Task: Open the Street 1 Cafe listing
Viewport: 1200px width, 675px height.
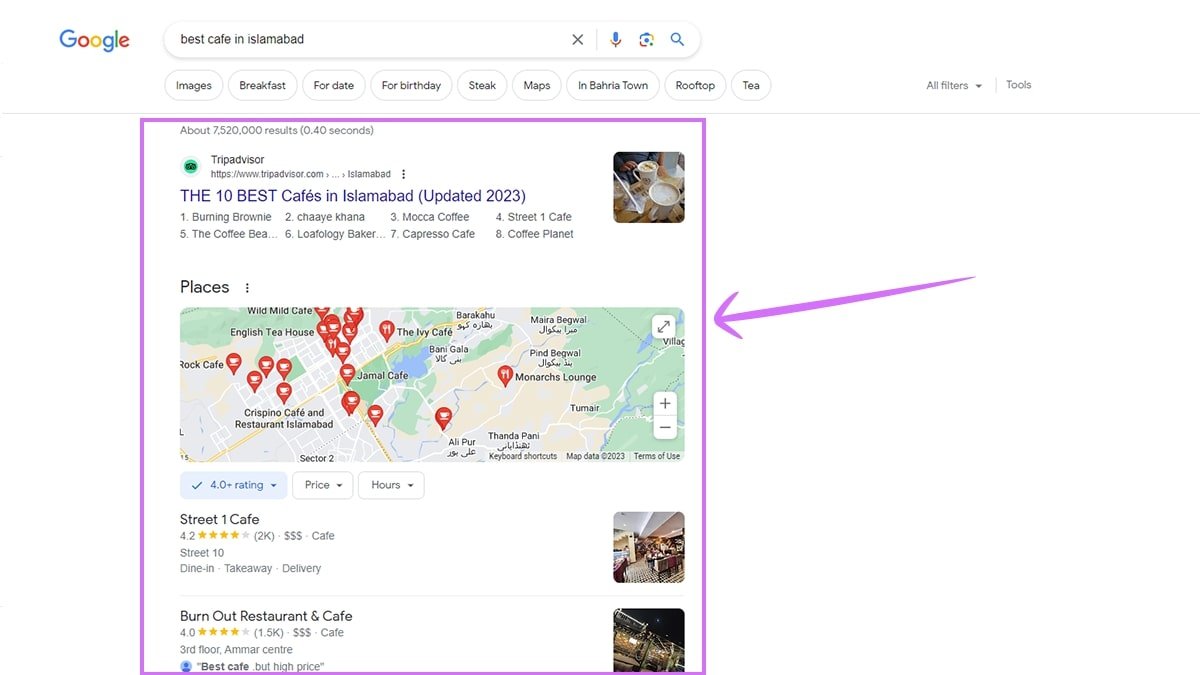Action: pyautogui.click(x=219, y=519)
